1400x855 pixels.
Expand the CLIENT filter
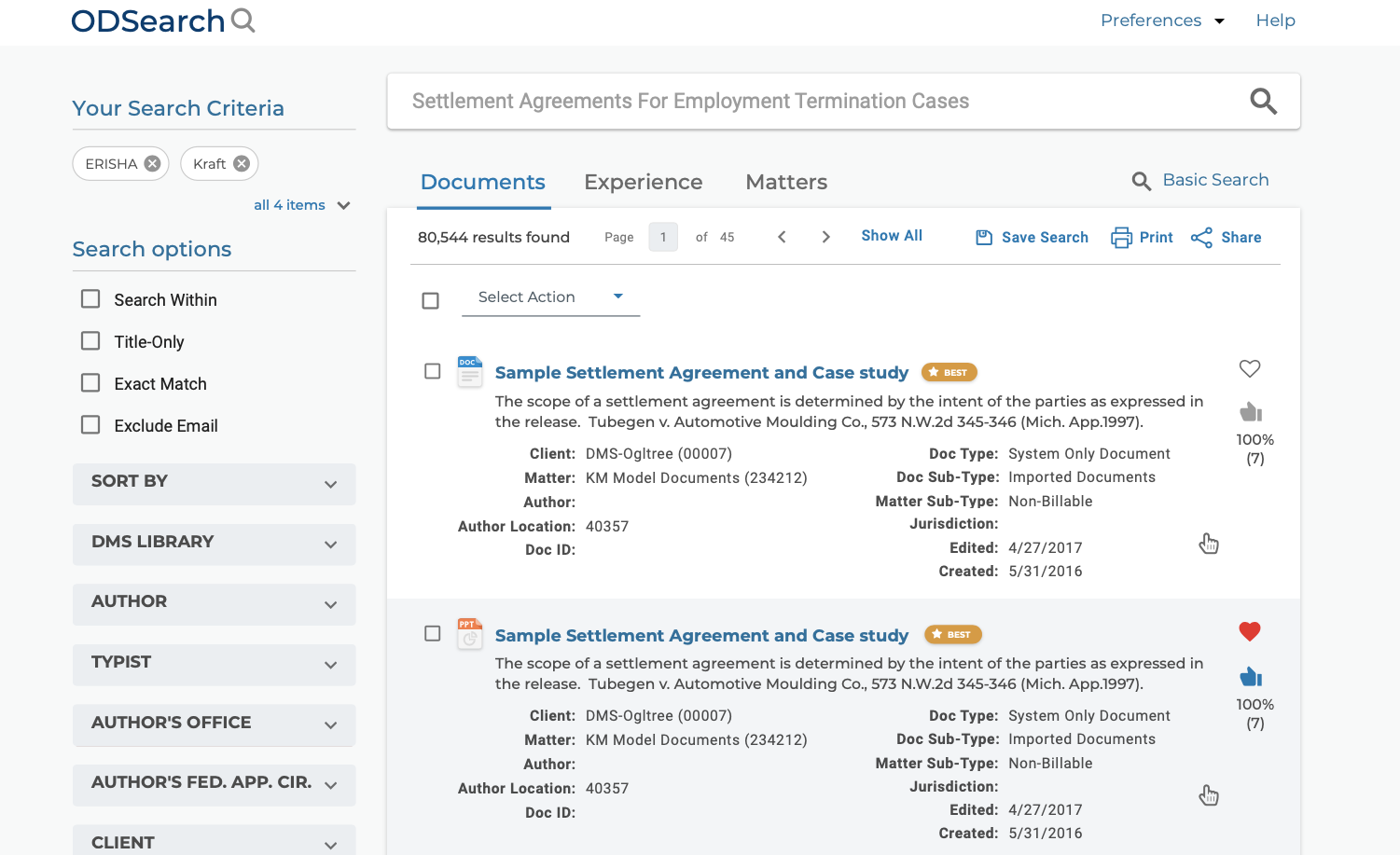tap(214, 841)
